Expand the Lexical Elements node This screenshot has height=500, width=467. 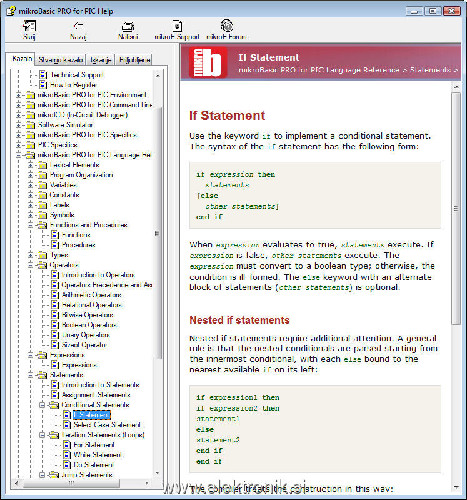pos(31,165)
